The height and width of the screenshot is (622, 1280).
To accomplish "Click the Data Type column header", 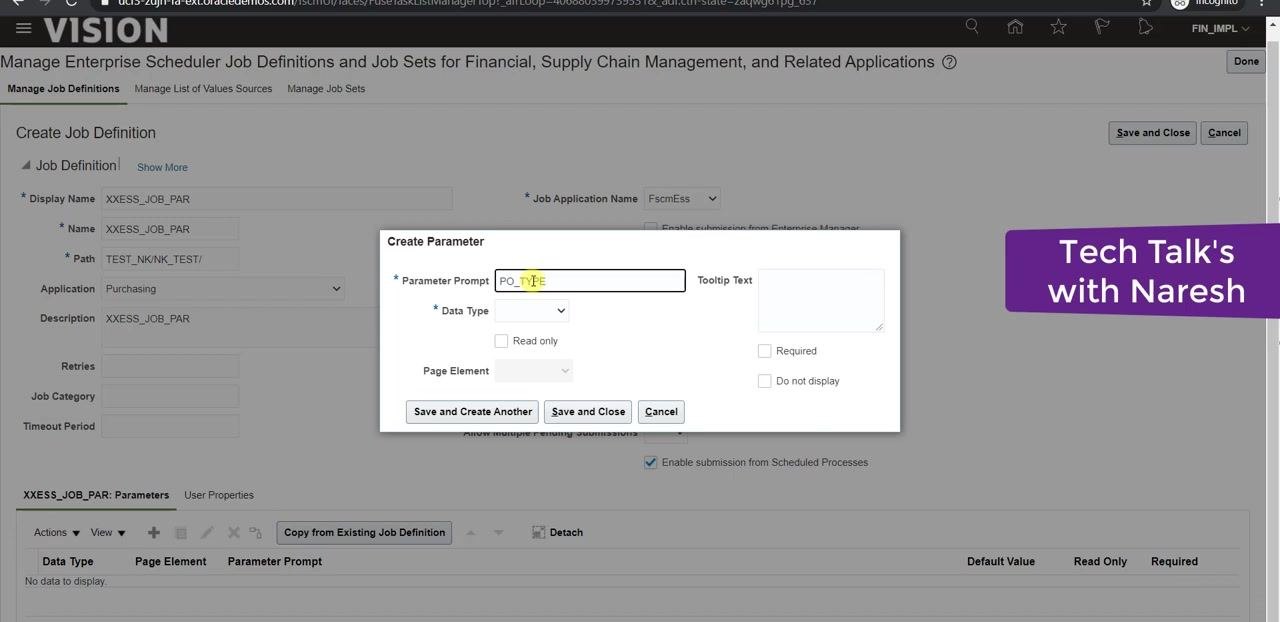I will [68, 562].
